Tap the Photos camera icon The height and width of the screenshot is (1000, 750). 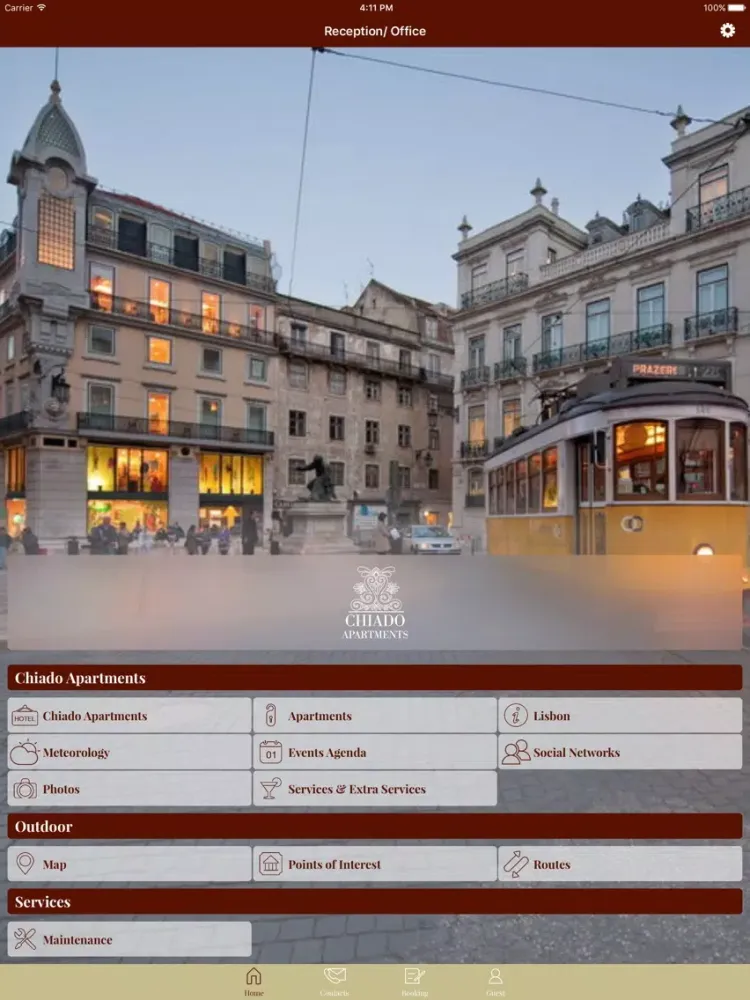(25, 788)
